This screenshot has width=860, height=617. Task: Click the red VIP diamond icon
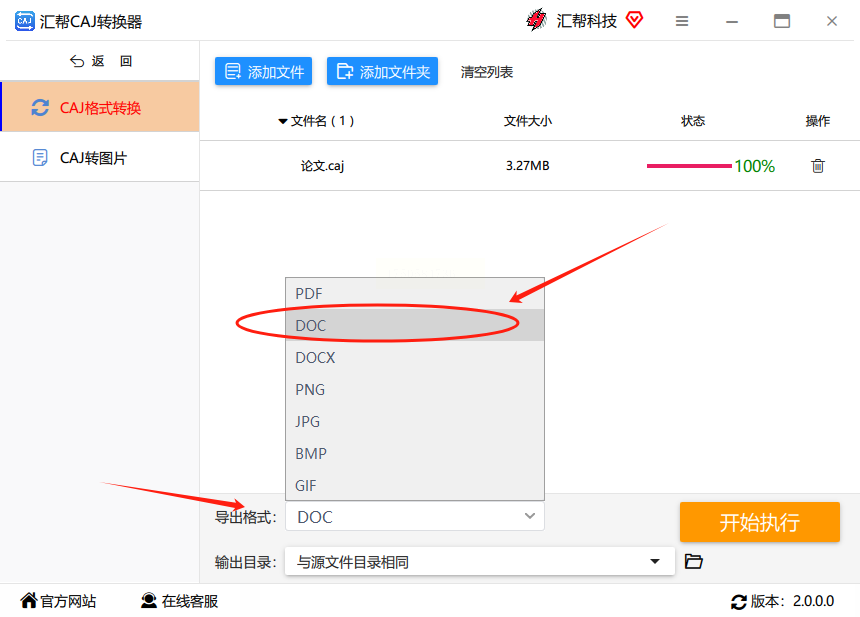634,20
